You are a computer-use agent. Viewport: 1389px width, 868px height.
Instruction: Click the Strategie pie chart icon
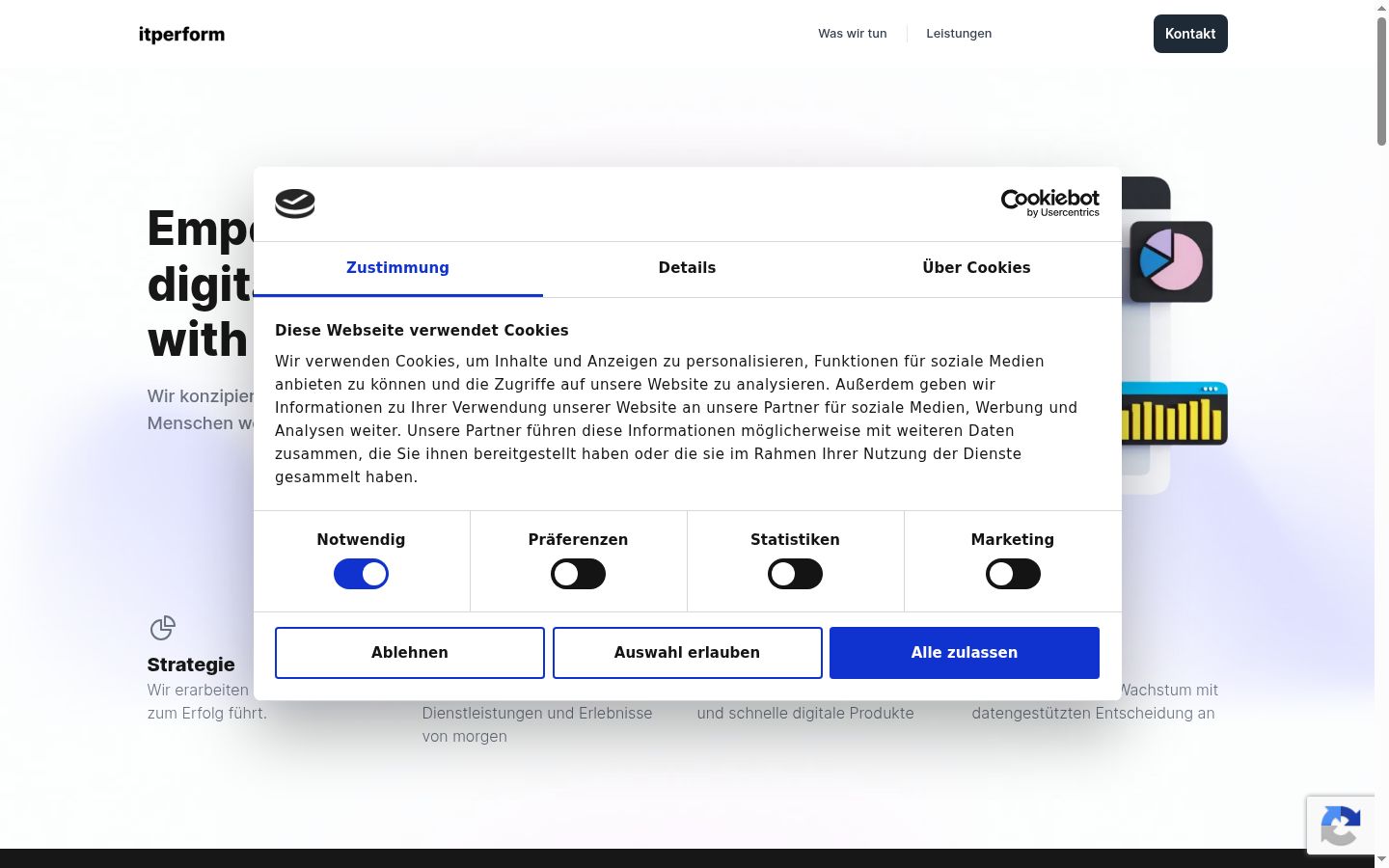163,628
